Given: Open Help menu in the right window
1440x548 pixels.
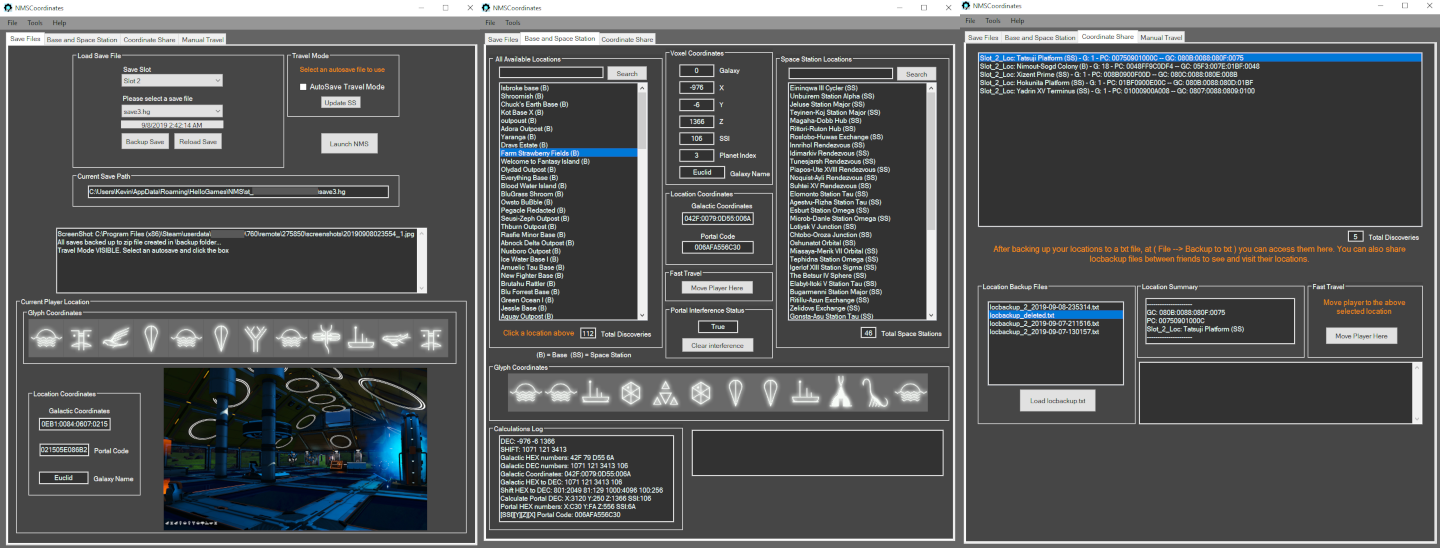Looking at the screenshot, I should point(1017,20).
